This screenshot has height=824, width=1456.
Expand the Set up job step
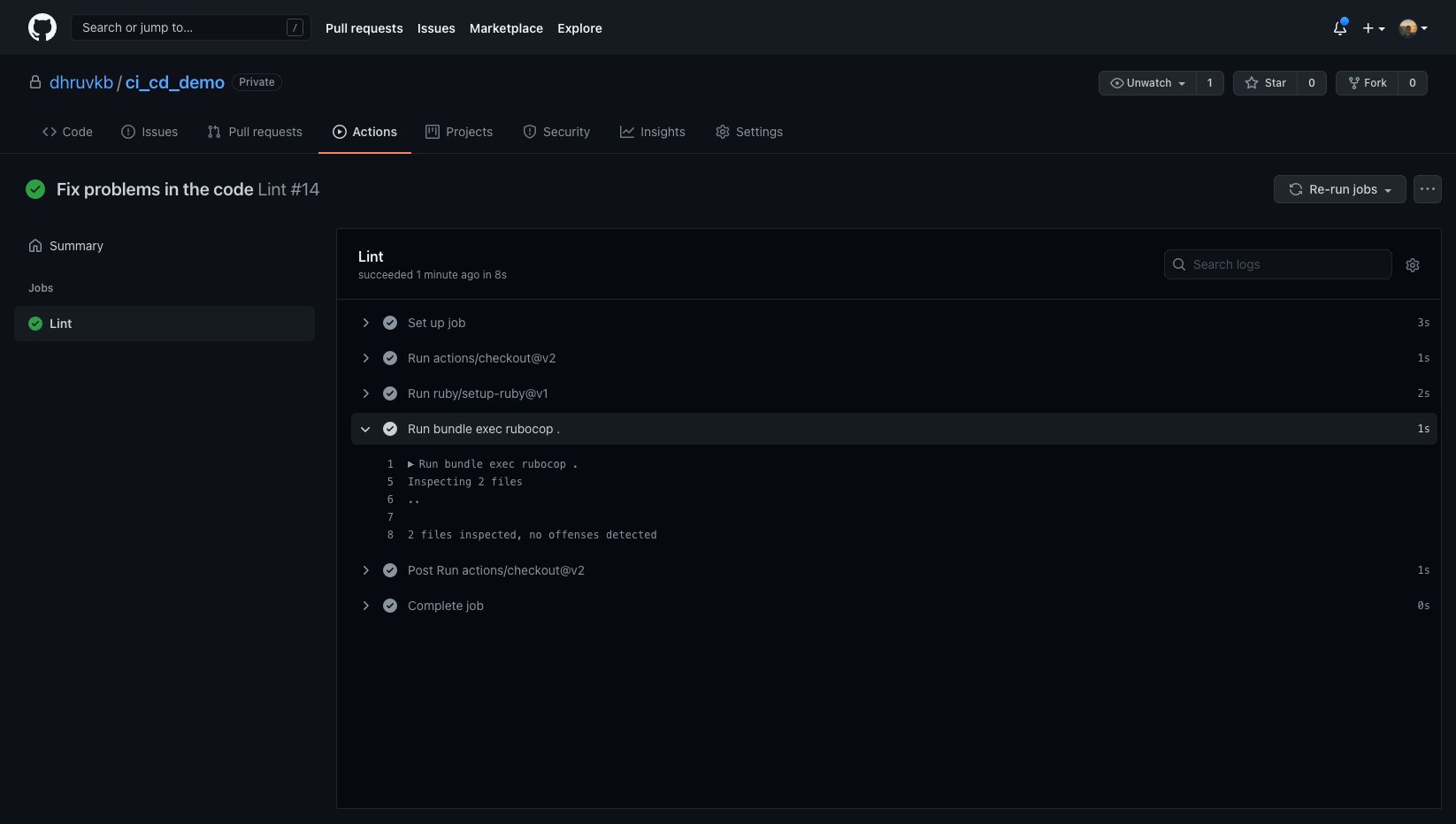point(436,323)
